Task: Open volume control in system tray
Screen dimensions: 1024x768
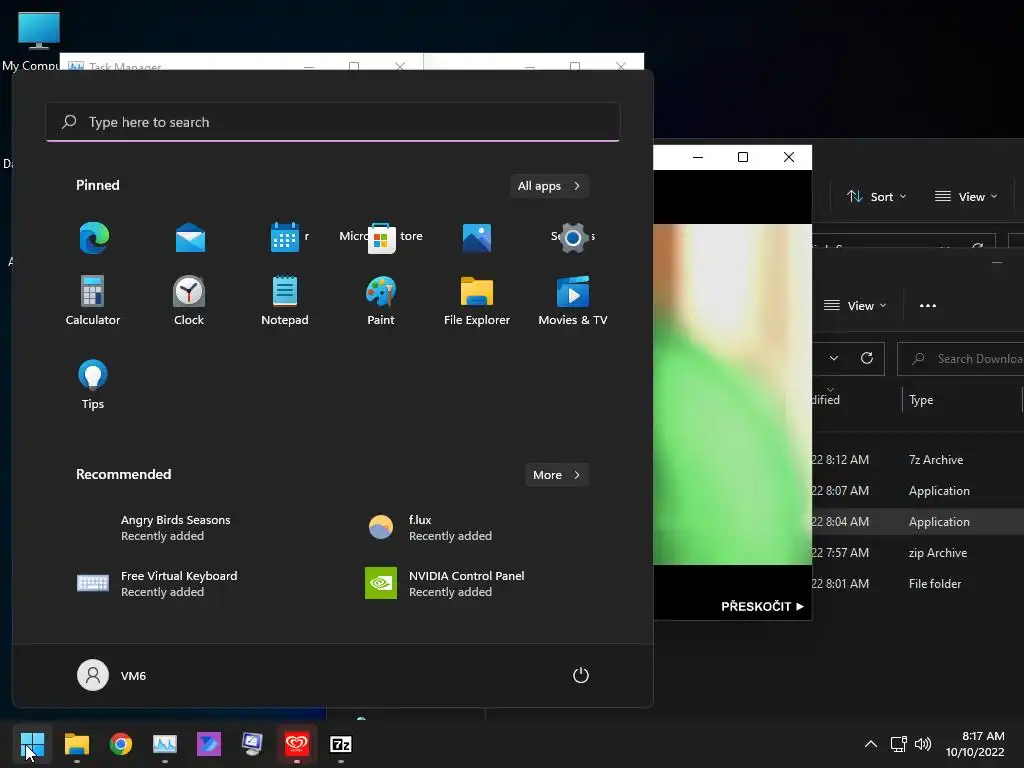Action: pyautogui.click(x=923, y=744)
